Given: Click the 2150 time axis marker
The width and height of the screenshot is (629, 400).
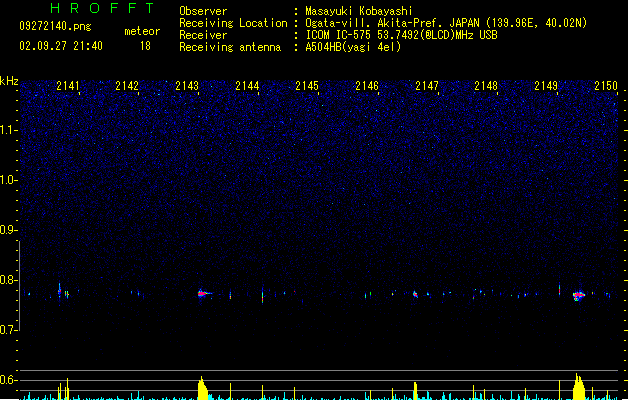Looking at the screenshot, I should pyautogui.click(x=606, y=86).
